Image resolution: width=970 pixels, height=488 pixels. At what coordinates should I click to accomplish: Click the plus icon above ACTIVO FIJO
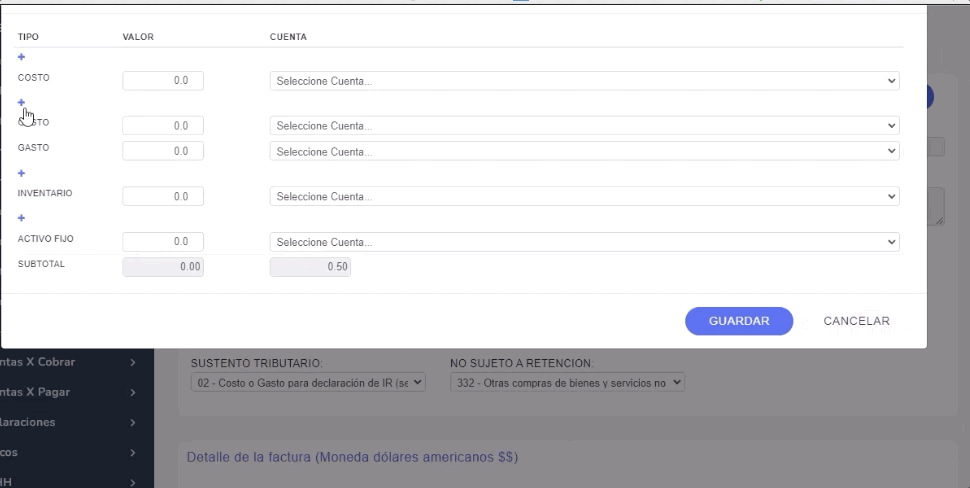point(22,217)
